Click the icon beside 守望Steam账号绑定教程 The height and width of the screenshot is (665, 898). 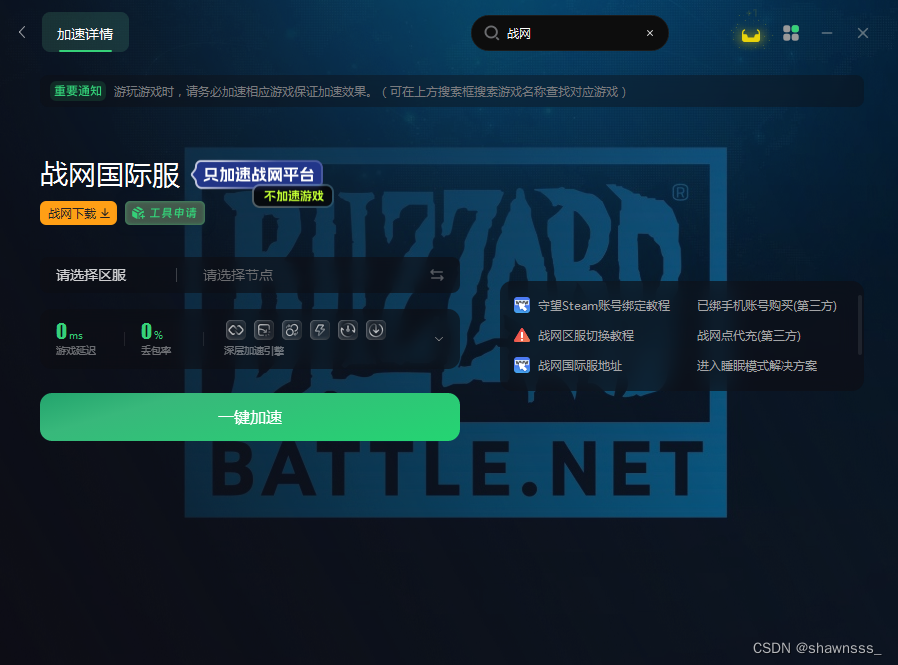click(522, 305)
